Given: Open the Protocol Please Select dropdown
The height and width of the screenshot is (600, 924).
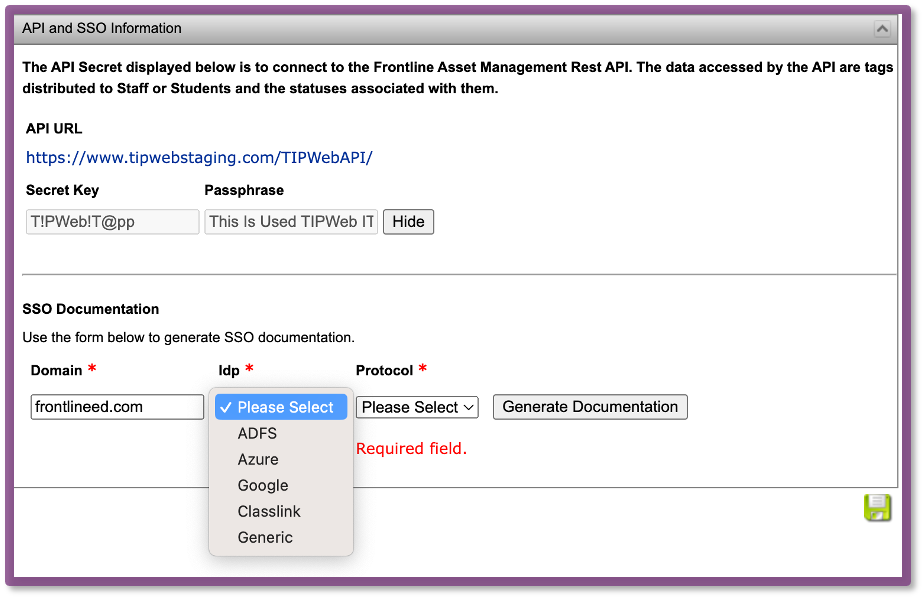Looking at the screenshot, I should point(417,407).
